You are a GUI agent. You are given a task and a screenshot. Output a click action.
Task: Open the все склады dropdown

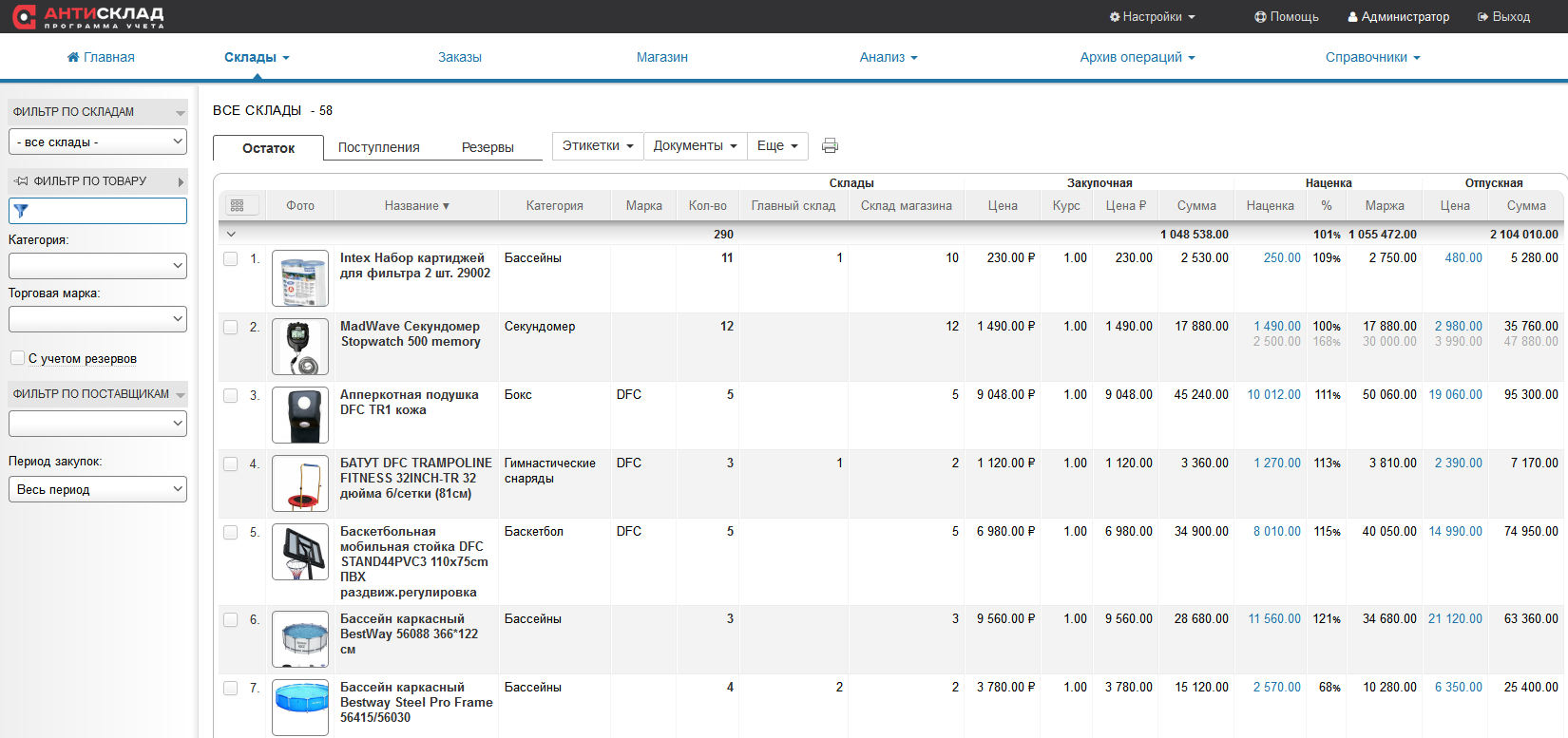(98, 142)
